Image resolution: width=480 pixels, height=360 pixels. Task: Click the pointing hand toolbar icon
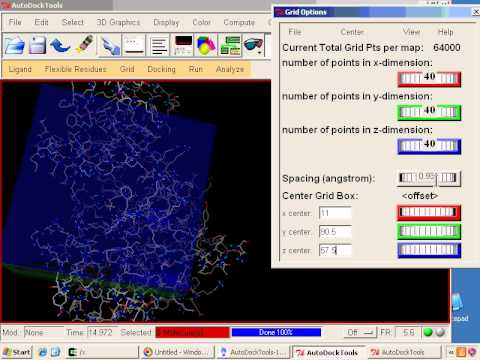110,45
